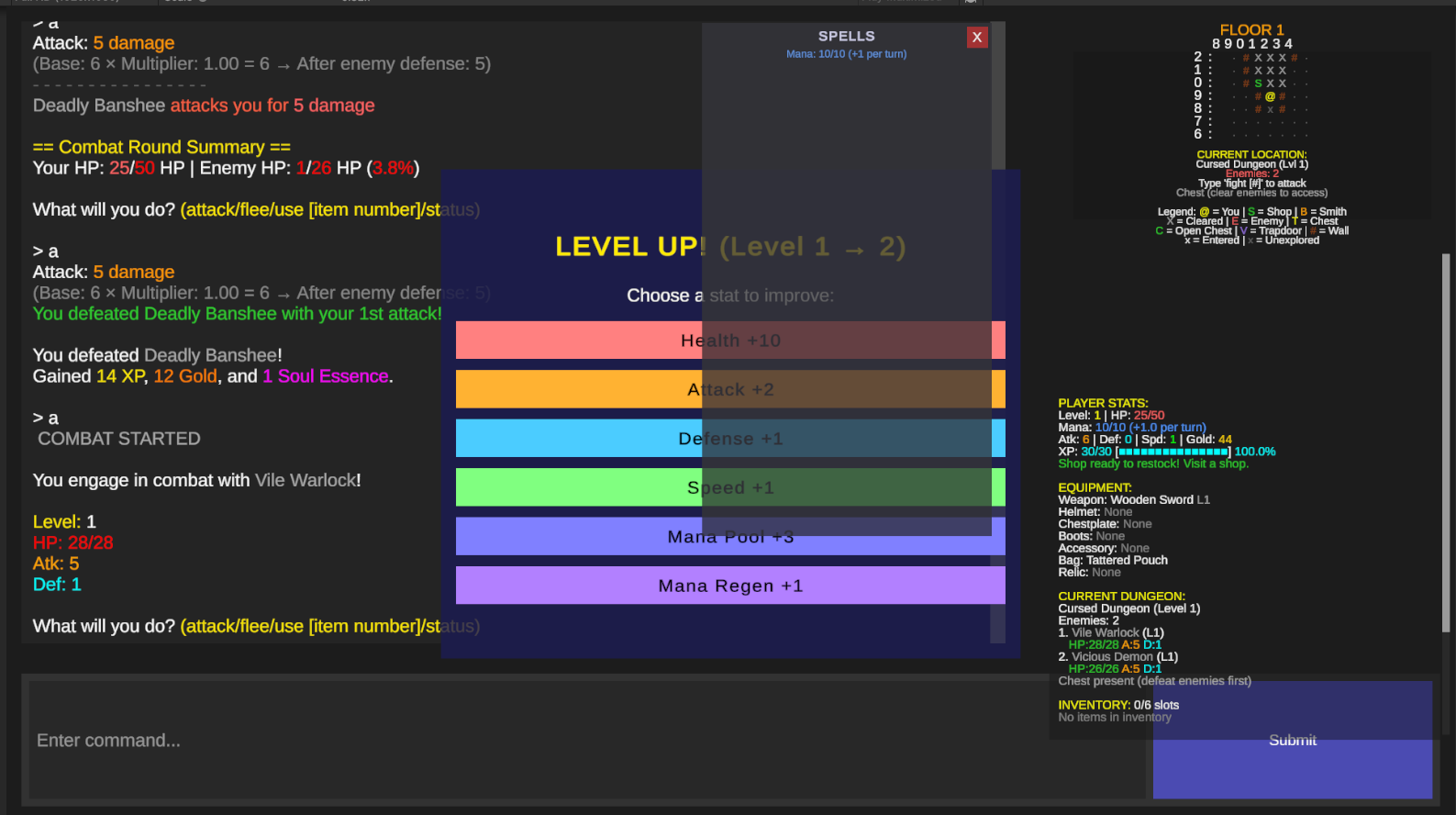Screen dimensions: 1456x815
Task: Close the Spells panel with red X
Action: click(x=977, y=38)
